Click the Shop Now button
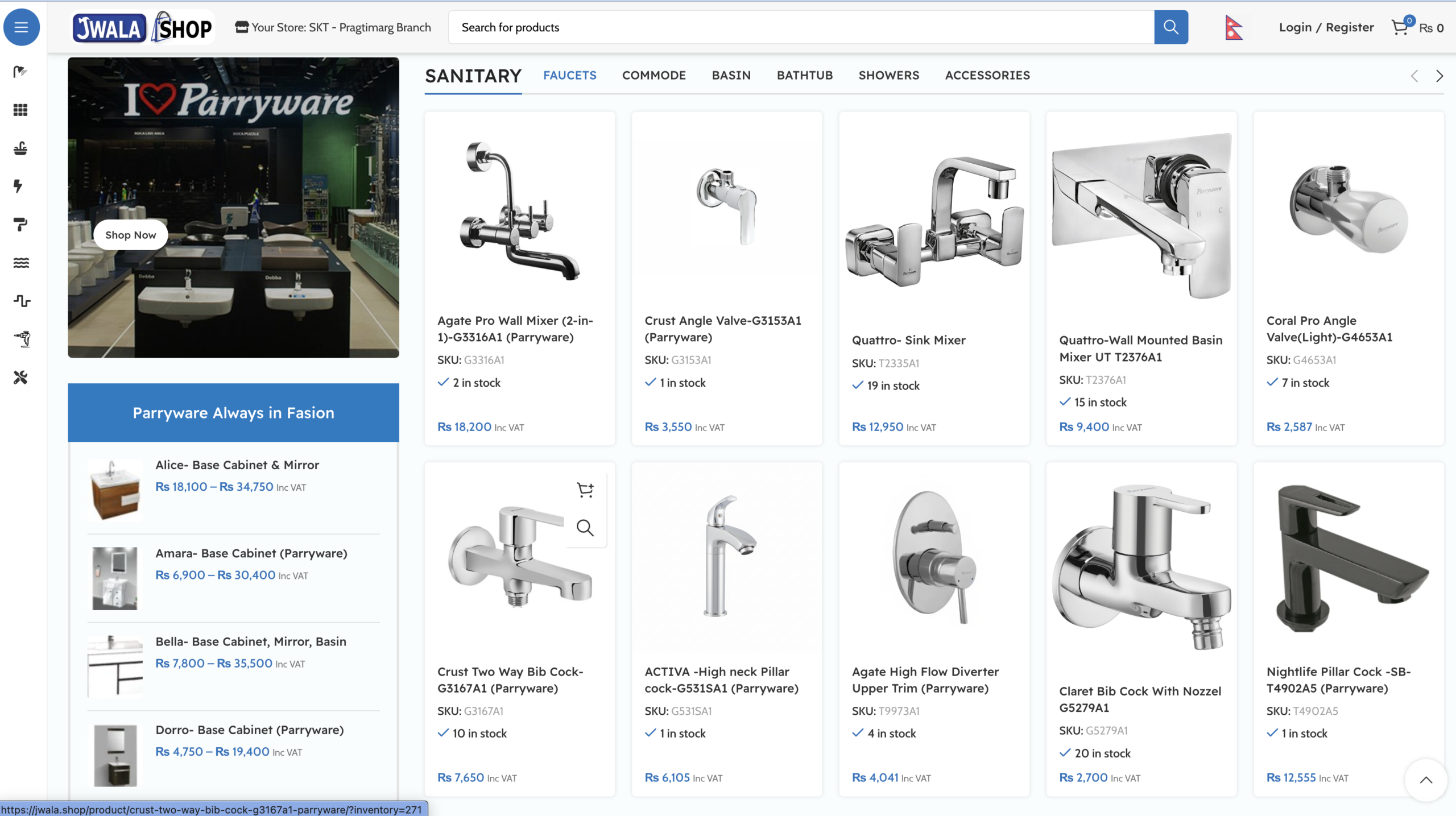The image size is (1456, 816). point(130,235)
